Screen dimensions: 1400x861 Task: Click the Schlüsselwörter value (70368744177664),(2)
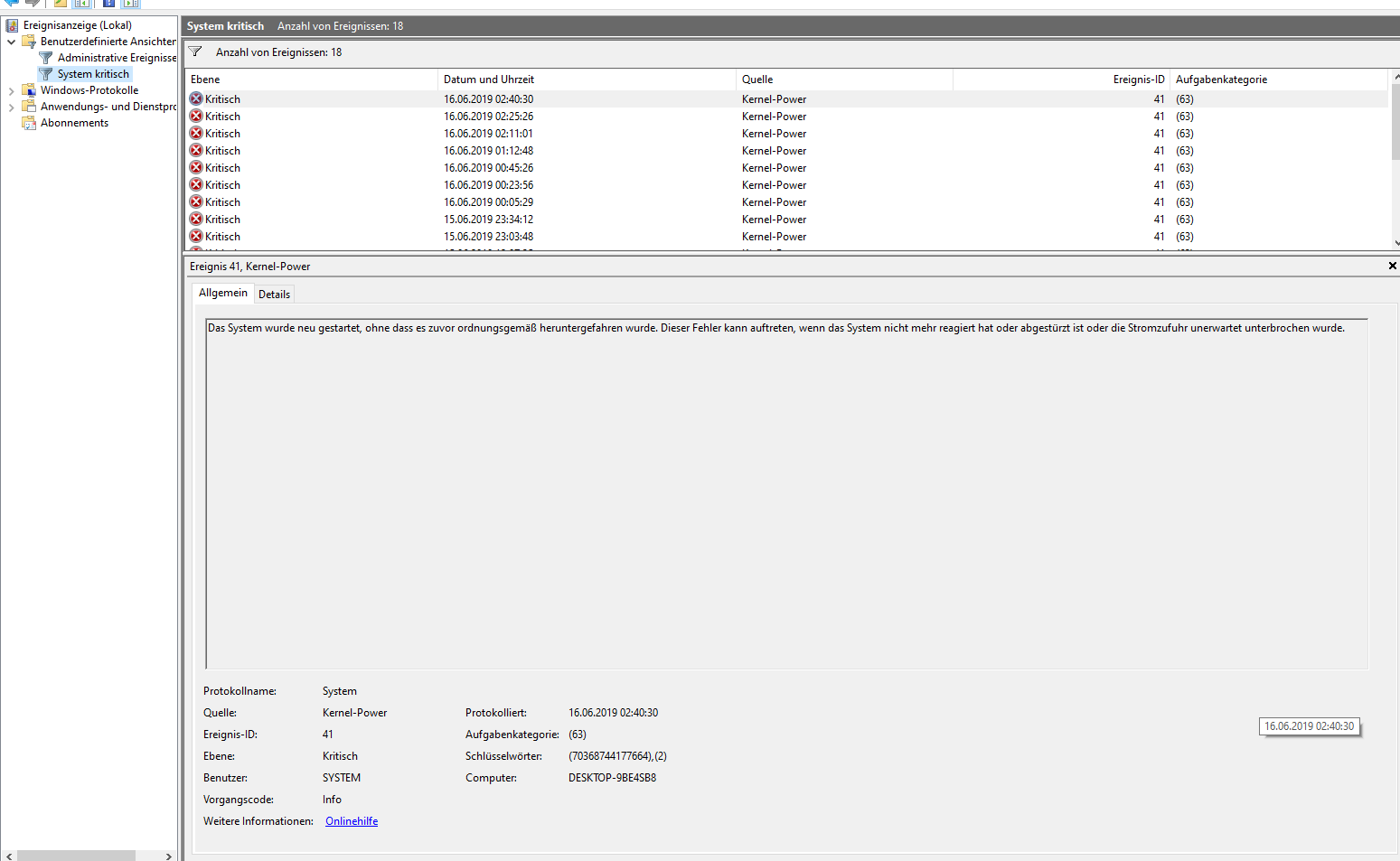pyautogui.click(x=617, y=756)
